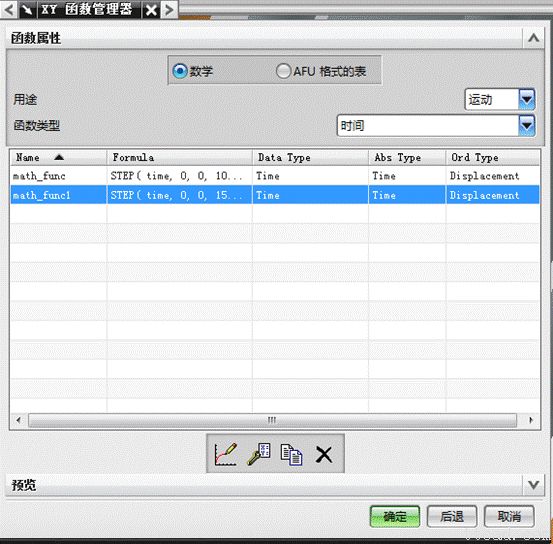Viewport: 553px width, 544px height.
Task: Click the horizontal scrollbar thumb
Action: (x=272, y=420)
